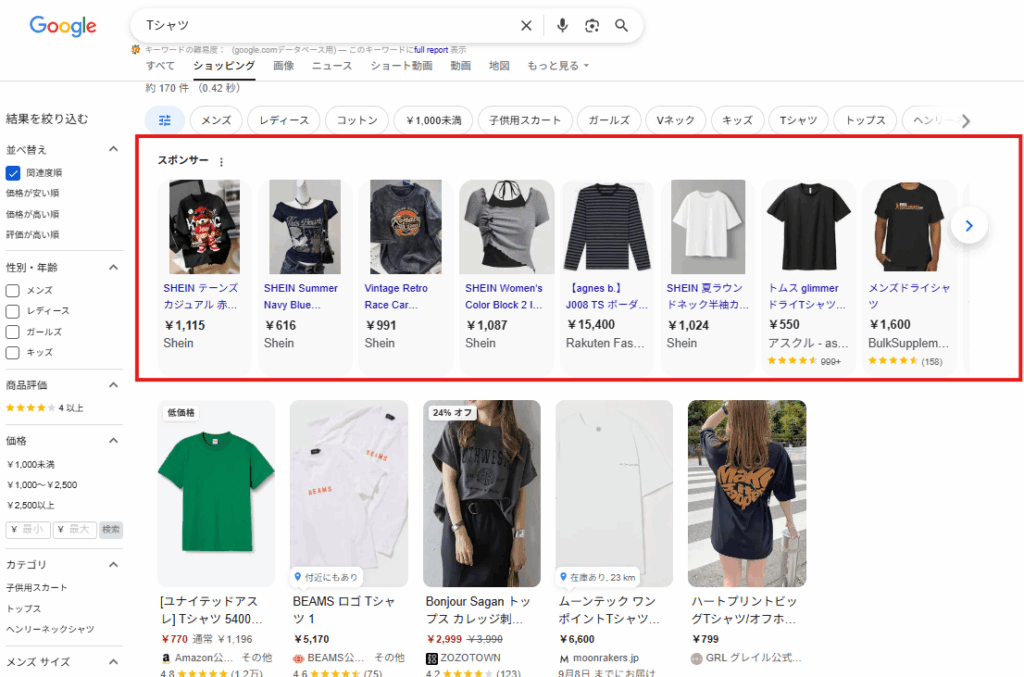Click the BEAMS seller icon
1024x677 pixels.
tap(298, 658)
